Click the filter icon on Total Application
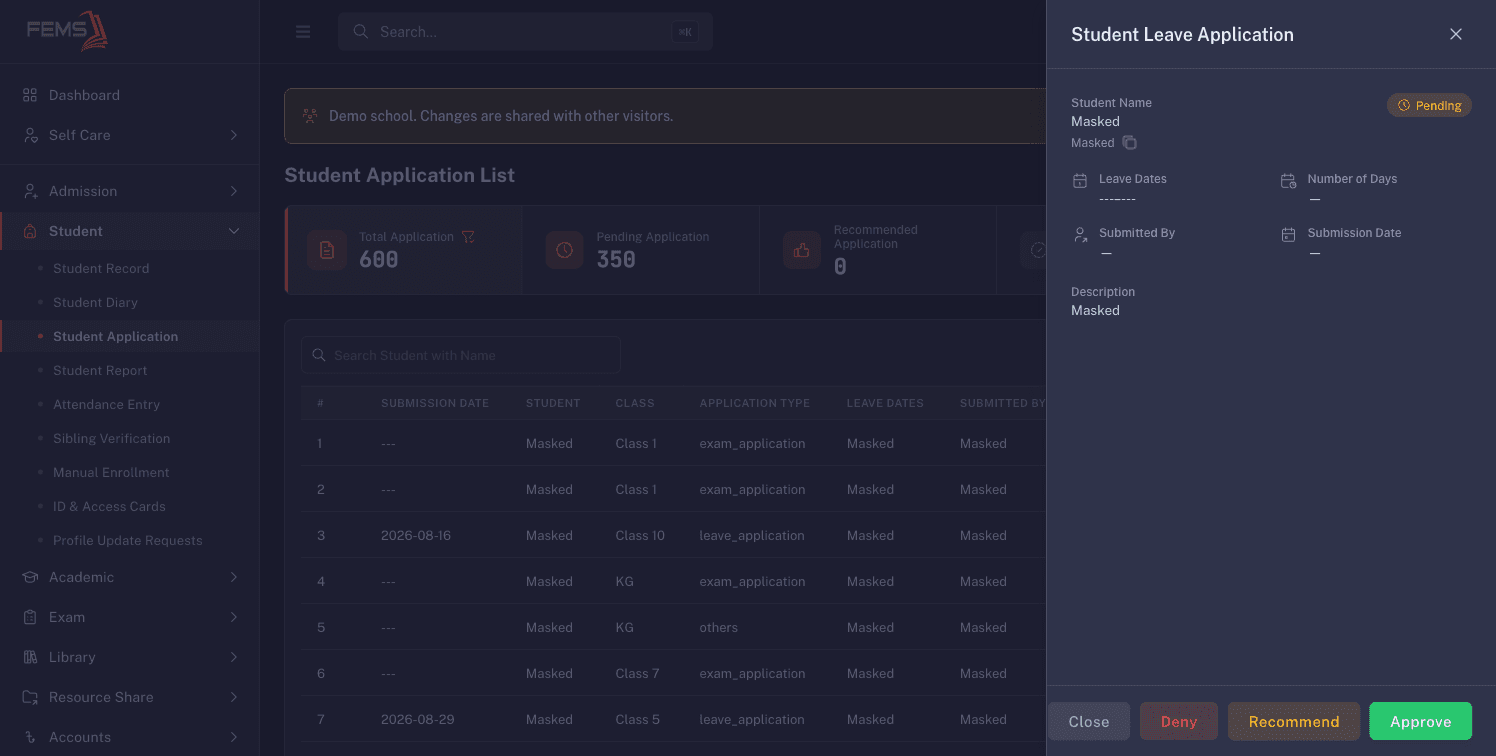Image resolution: width=1496 pixels, height=756 pixels. (467, 237)
